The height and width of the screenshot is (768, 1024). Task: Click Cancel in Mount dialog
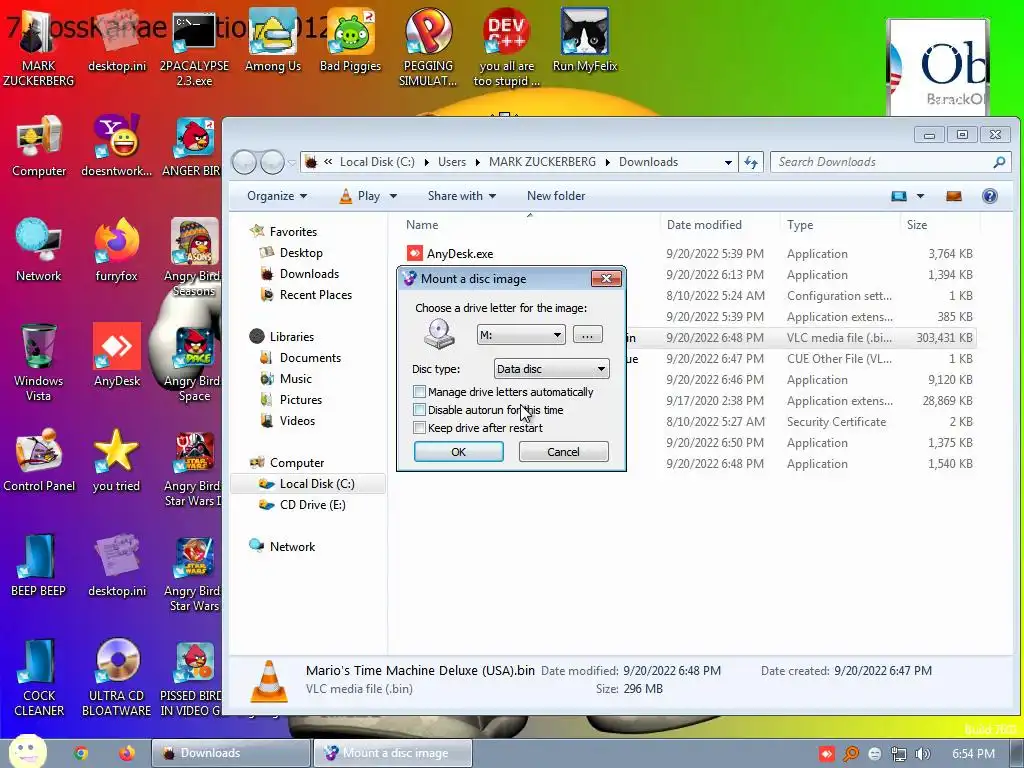(x=563, y=452)
